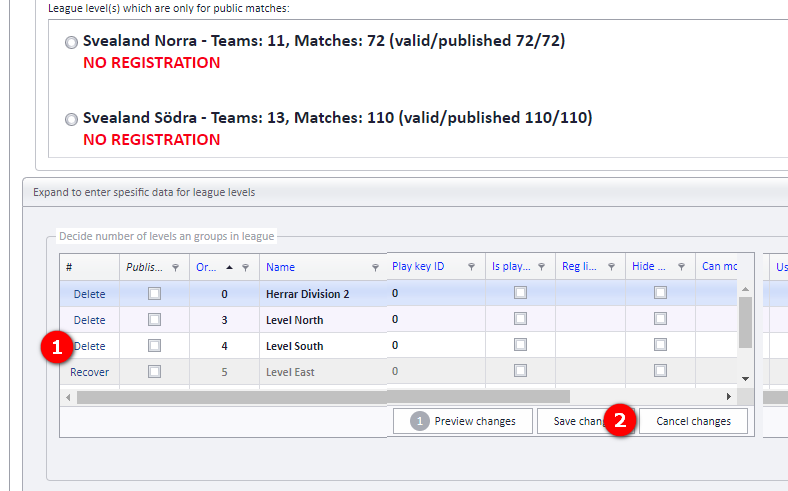
Task: Click the horizontal scrollbar right arrow
Action: (x=729, y=397)
